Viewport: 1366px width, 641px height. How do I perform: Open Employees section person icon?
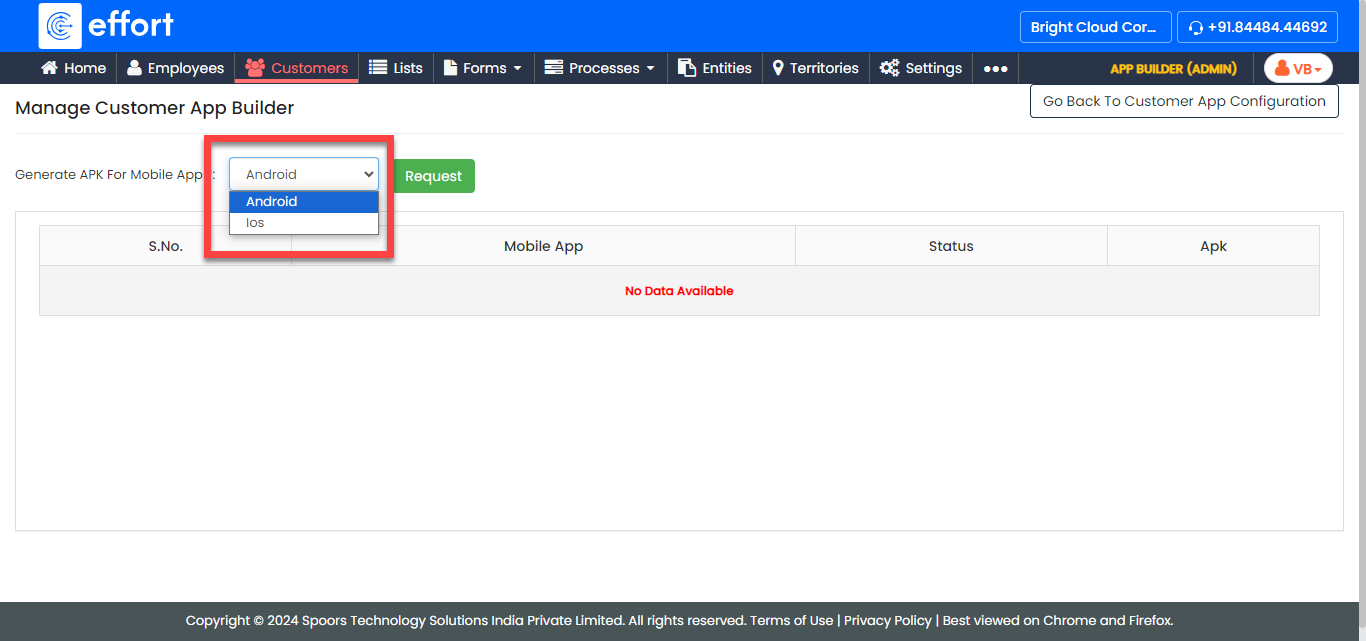pyautogui.click(x=134, y=68)
